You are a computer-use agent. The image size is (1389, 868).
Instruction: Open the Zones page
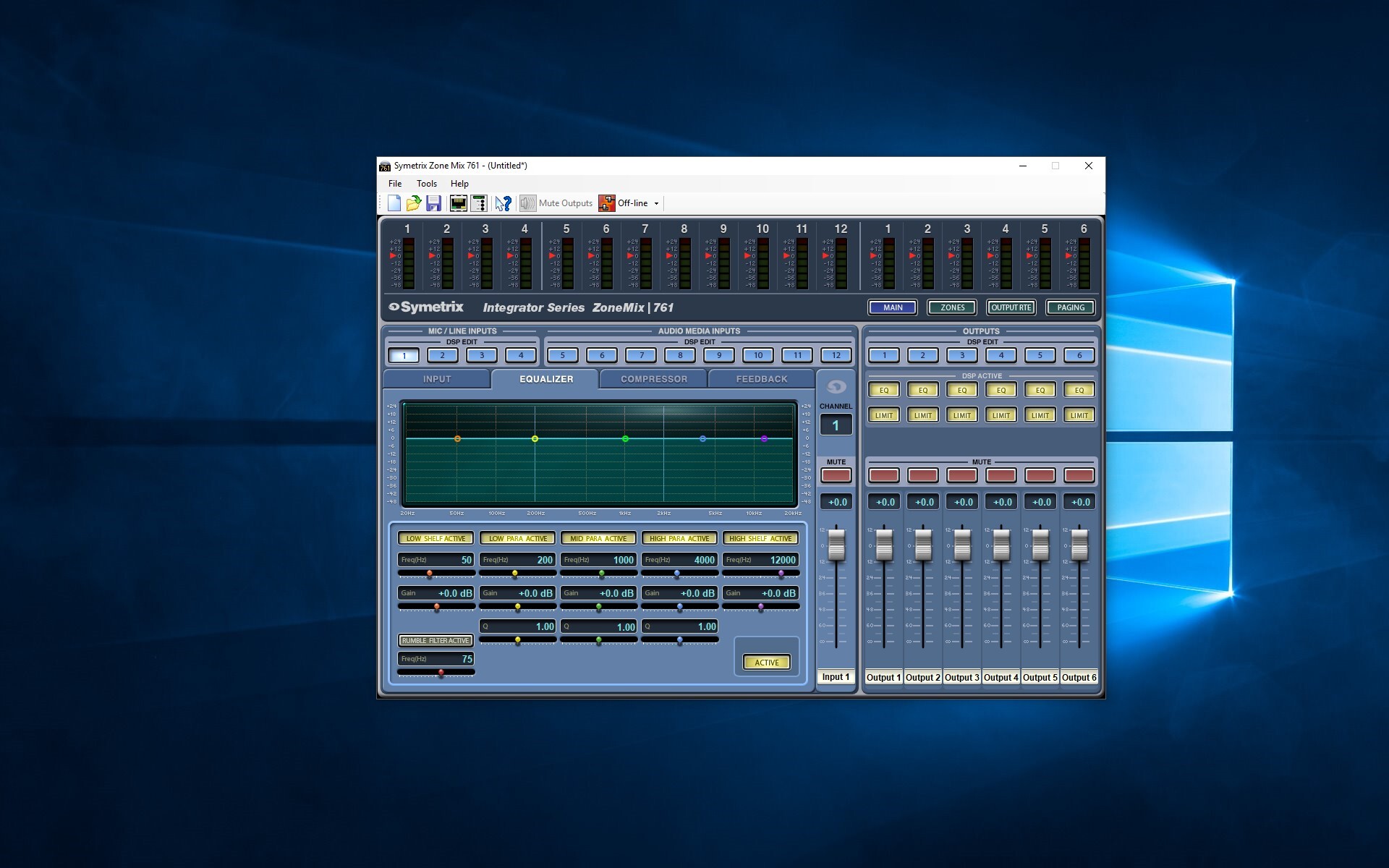(x=952, y=307)
